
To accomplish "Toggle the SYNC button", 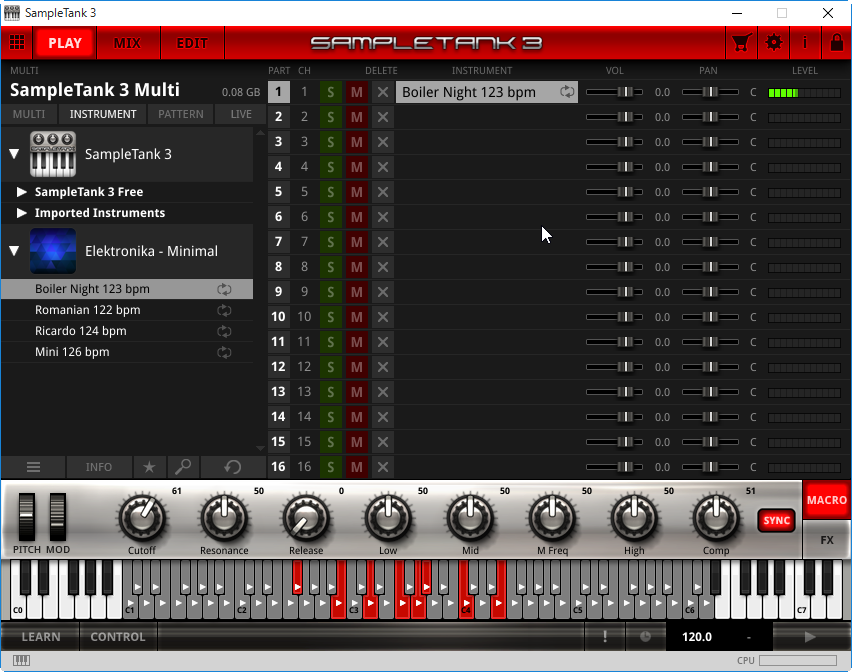I will pyautogui.click(x=776, y=520).
